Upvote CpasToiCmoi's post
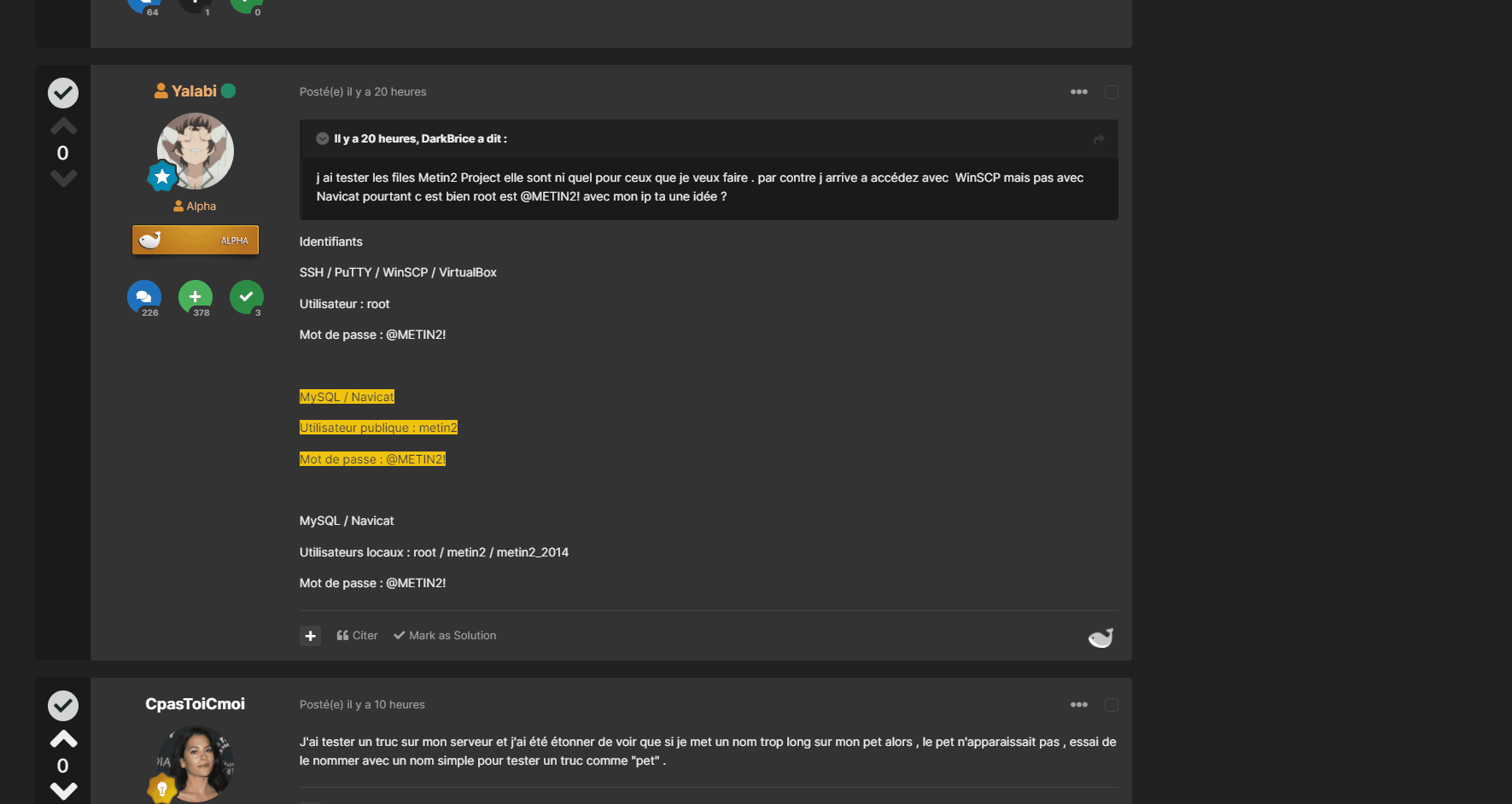 coord(63,739)
